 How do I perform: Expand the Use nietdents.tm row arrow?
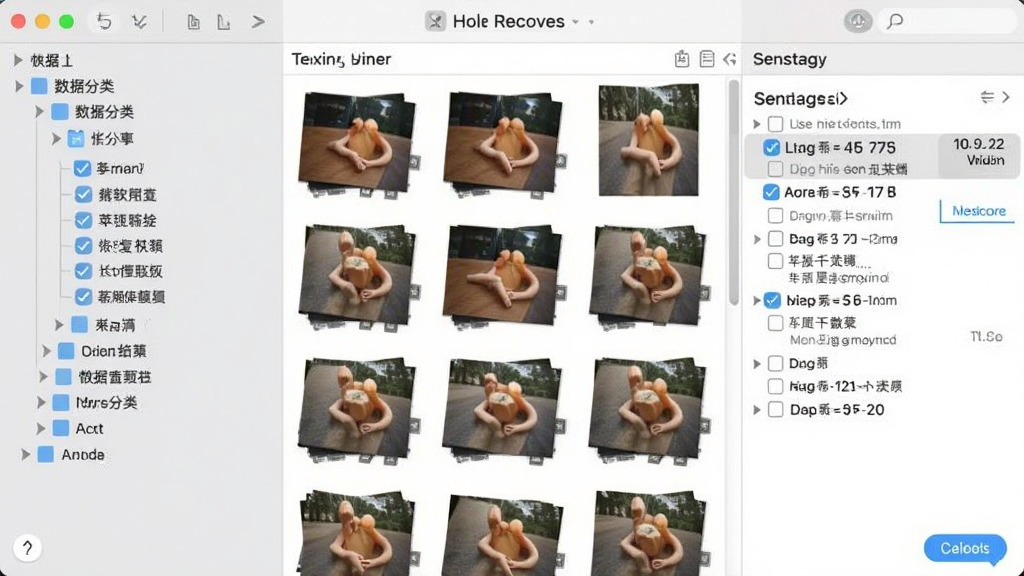[757, 124]
